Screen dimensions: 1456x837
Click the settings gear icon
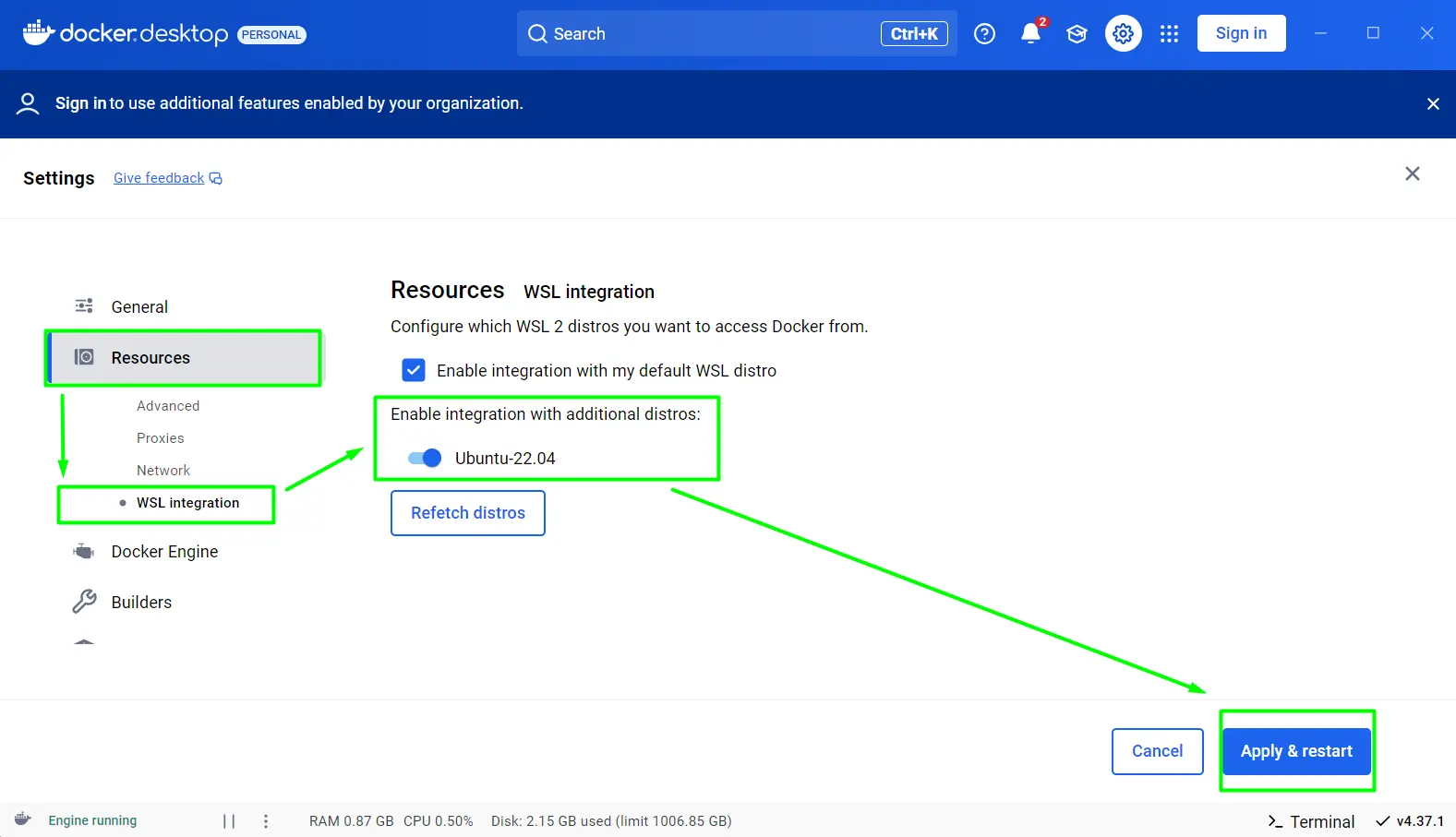1123,34
